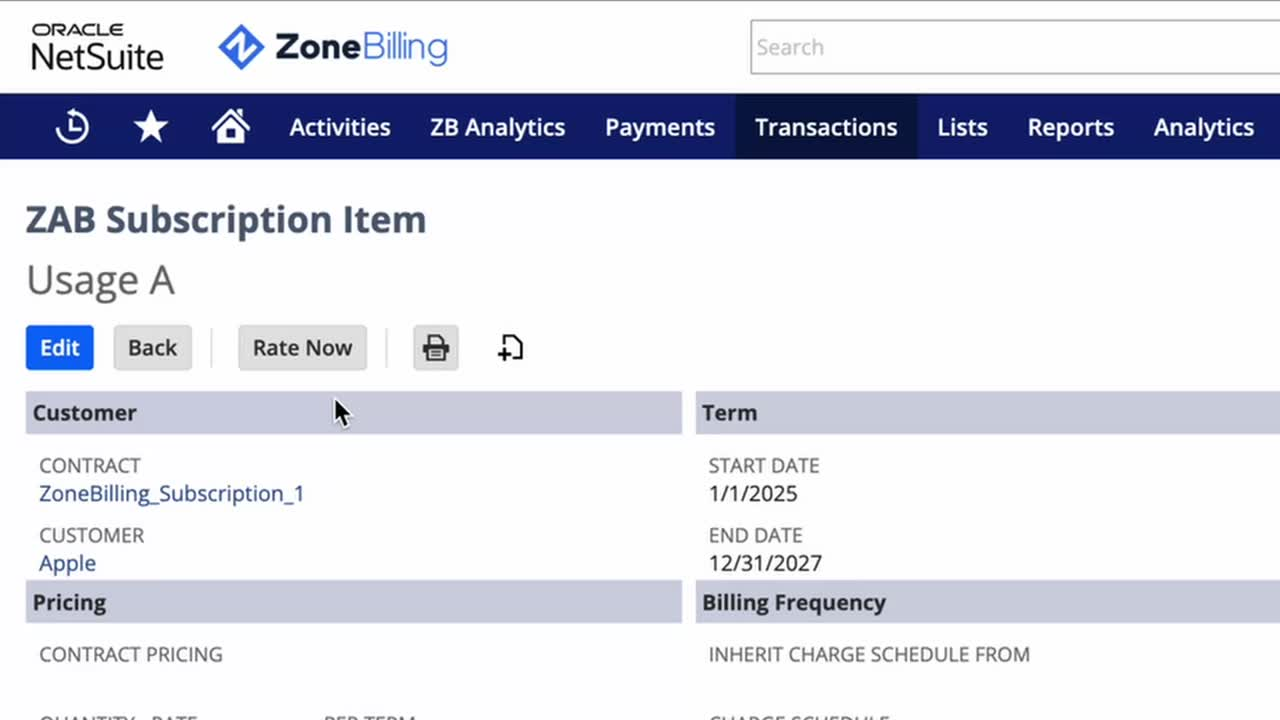1280x720 pixels.
Task: Click the CONTRACT field label
Action: [90, 466]
